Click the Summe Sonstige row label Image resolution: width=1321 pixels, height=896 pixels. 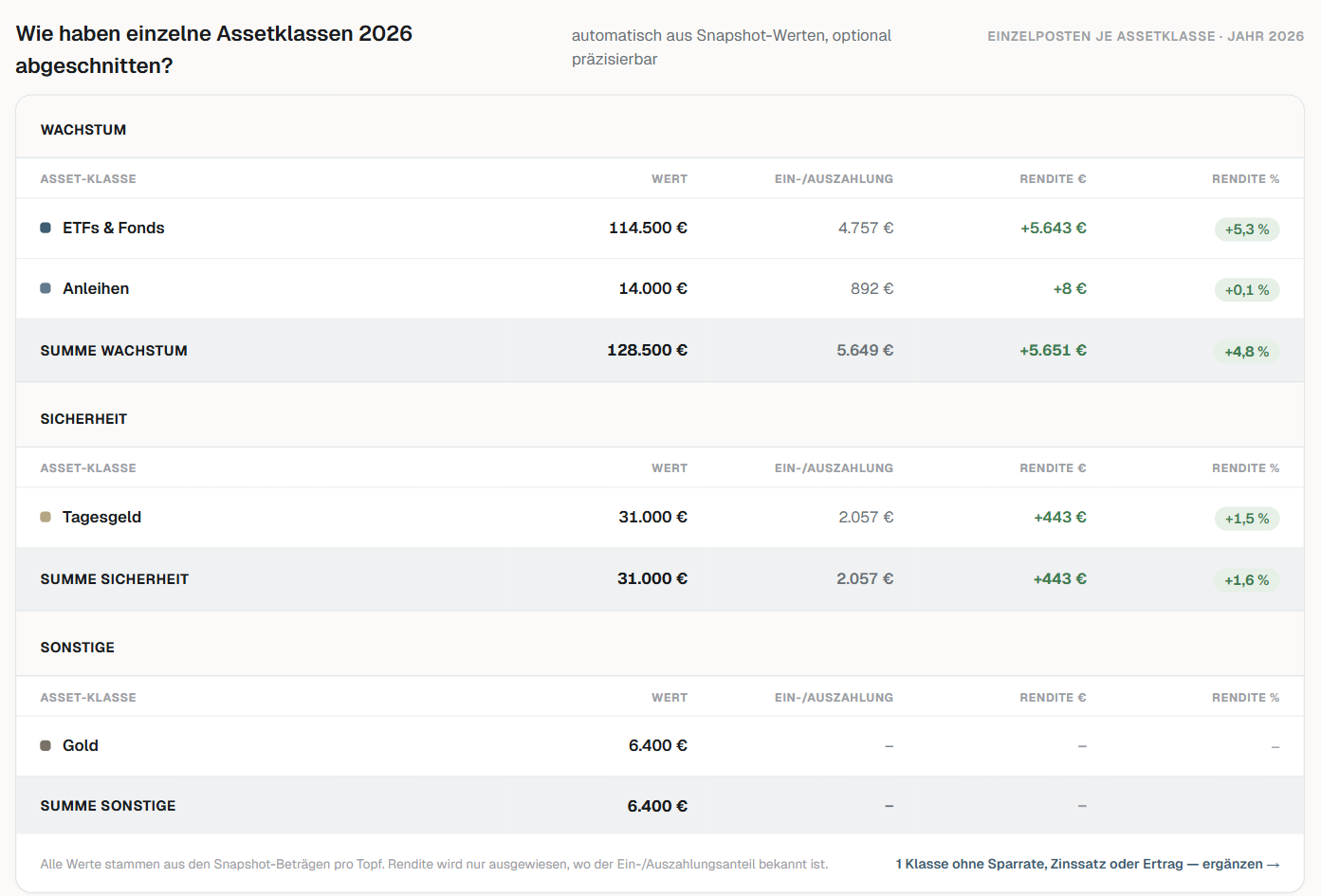coord(108,806)
